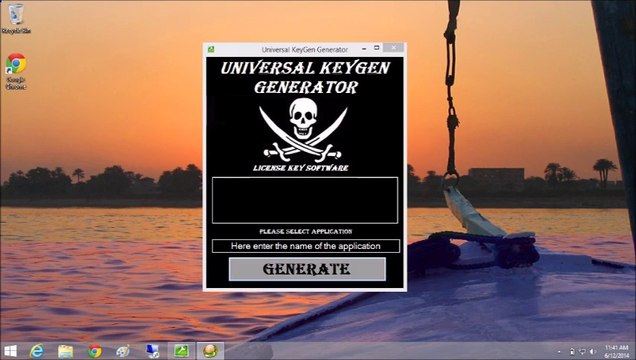
Task: Show hidden system tray icons
Action: tap(559, 352)
